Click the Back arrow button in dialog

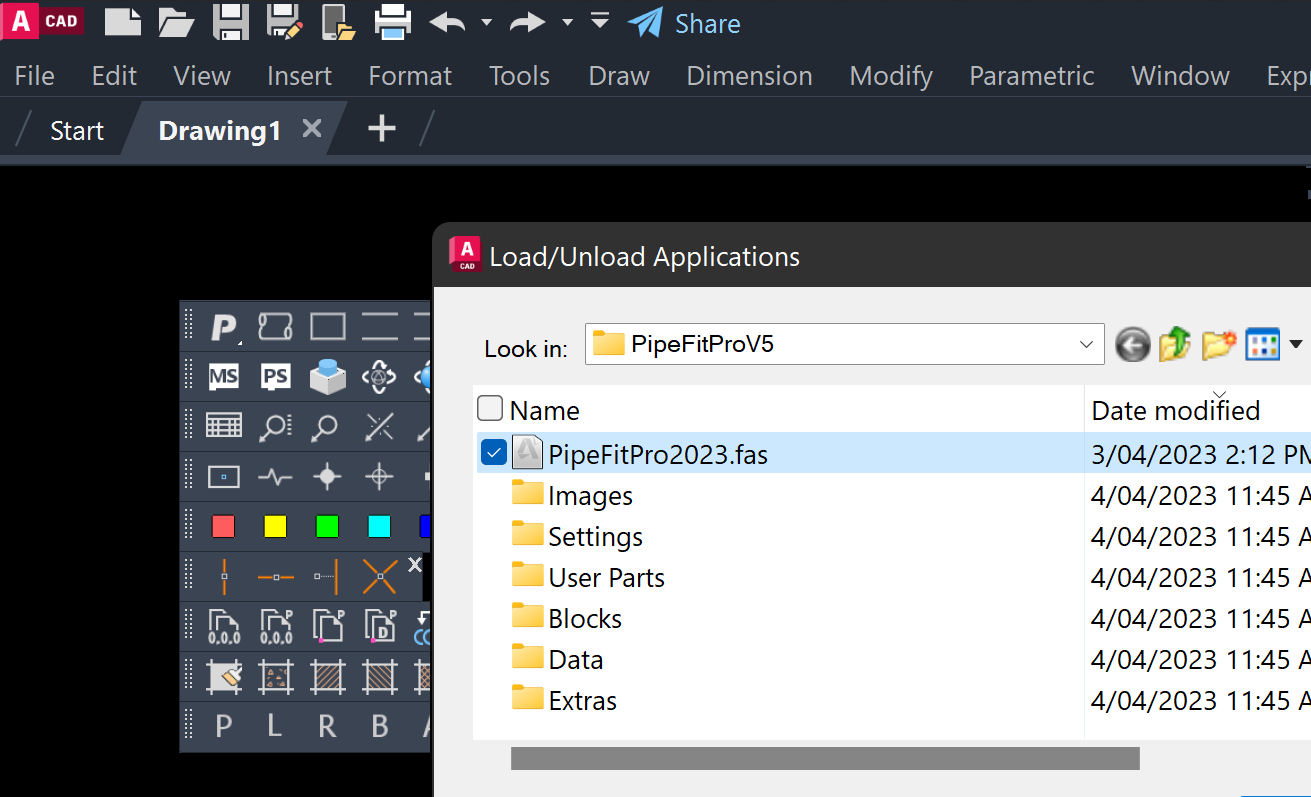click(1132, 345)
